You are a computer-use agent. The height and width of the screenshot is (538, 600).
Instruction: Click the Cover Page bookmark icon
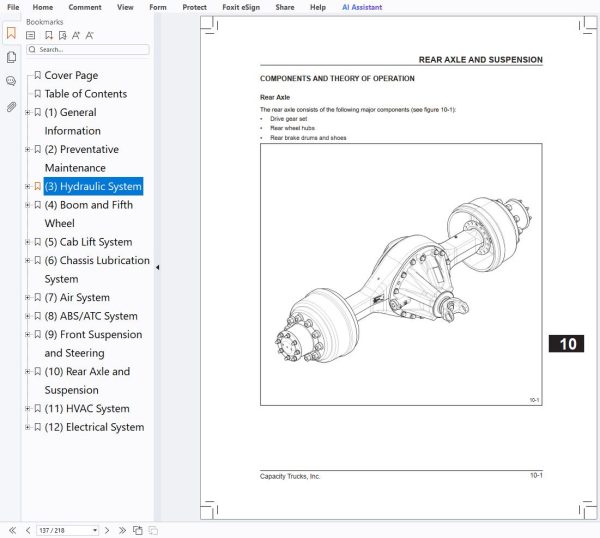coord(38,75)
